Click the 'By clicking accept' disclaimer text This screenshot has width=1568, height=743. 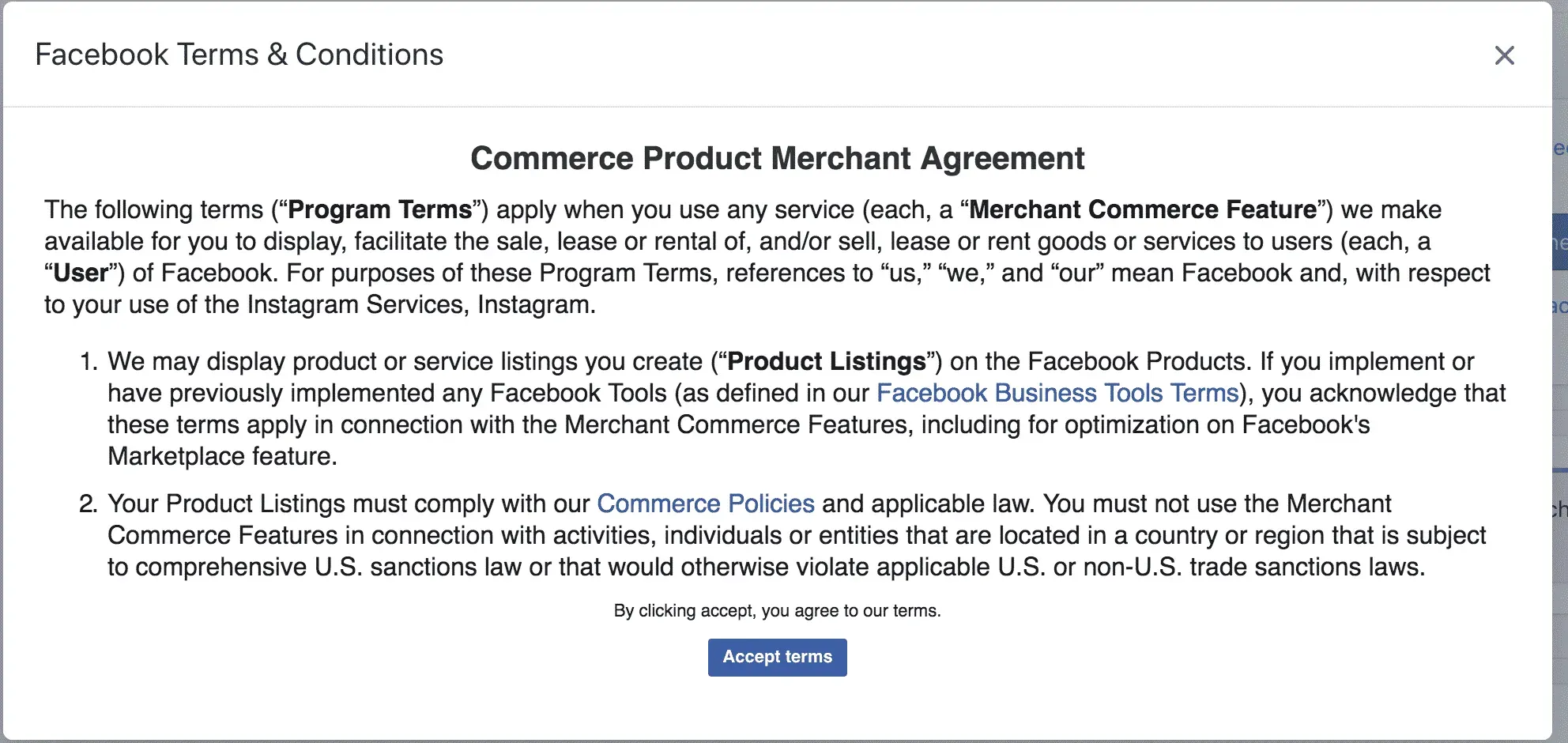(x=777, y=610)
